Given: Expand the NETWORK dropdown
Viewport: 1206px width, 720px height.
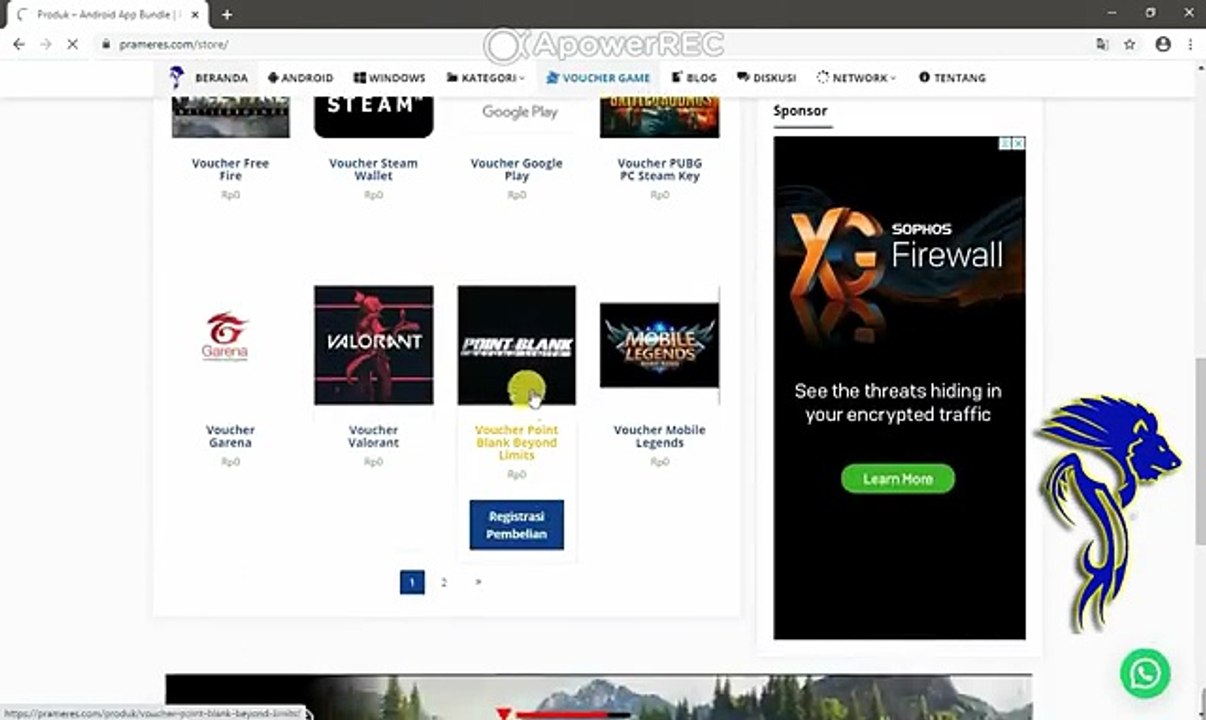Looking at the screenshot, I should click(857, 77).
